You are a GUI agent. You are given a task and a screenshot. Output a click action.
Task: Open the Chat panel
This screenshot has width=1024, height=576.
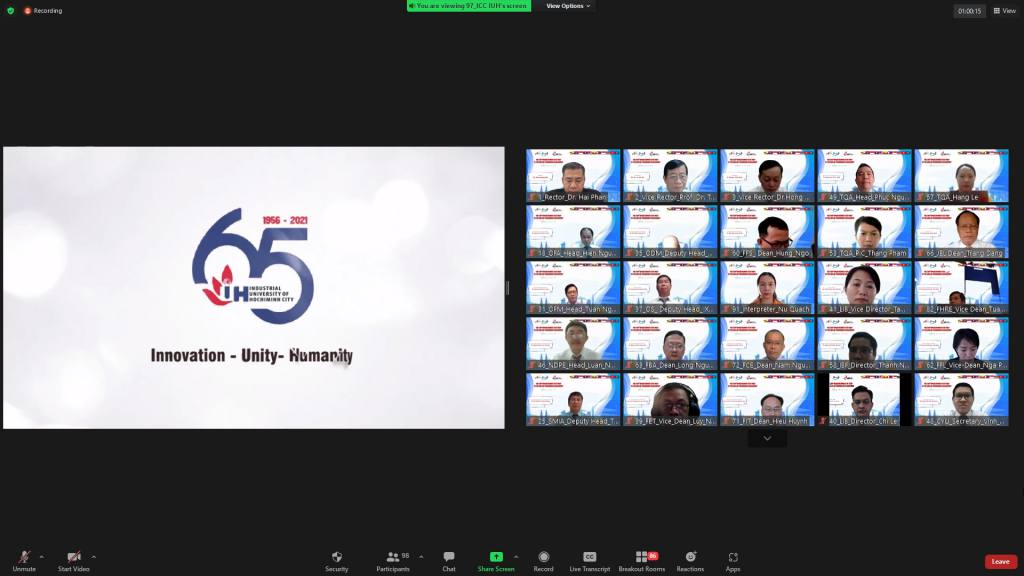pos(449,561)
